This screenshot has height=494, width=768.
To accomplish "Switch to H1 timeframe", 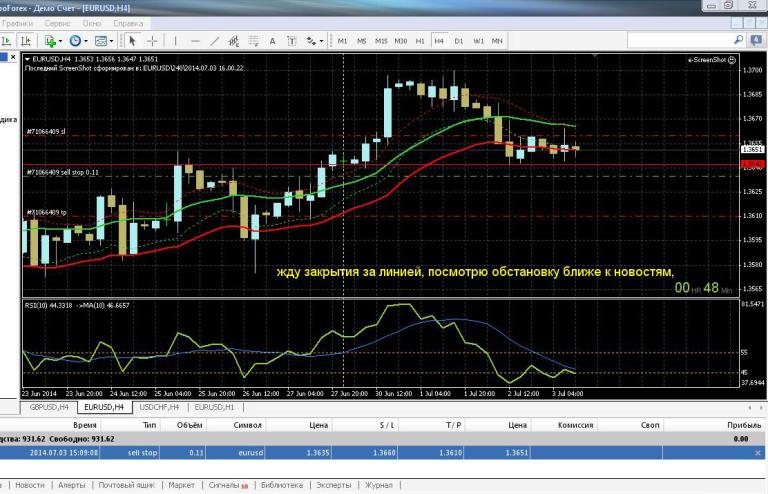I will (x=420, y=41).
